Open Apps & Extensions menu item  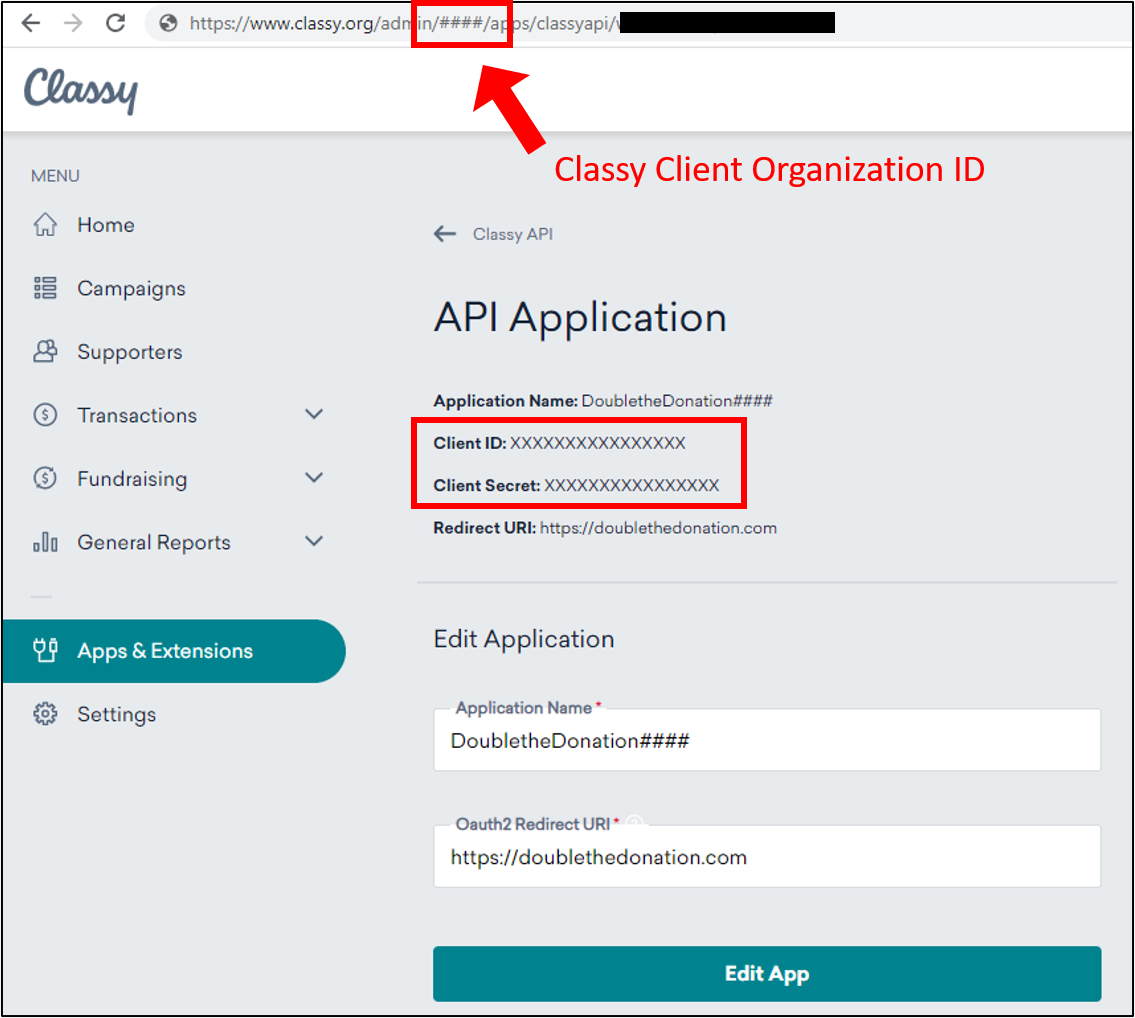click(165, 651)
